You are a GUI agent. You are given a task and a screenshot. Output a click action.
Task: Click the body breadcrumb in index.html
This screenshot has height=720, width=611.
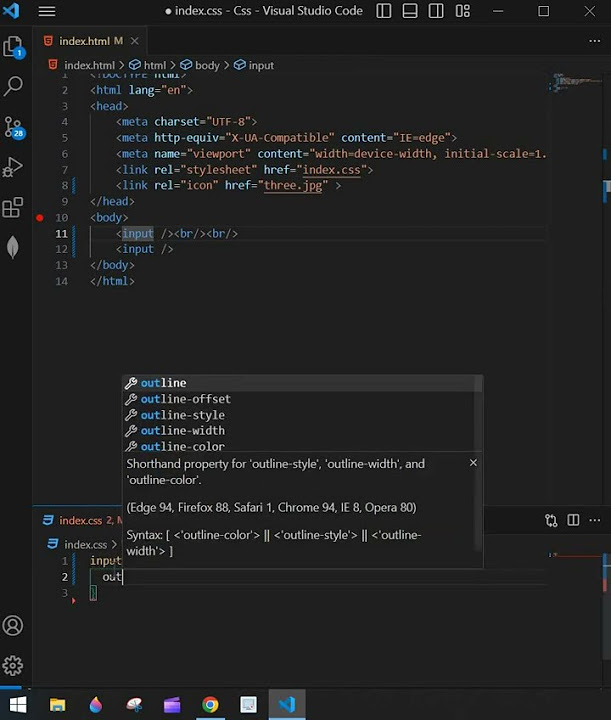[207, 65]
